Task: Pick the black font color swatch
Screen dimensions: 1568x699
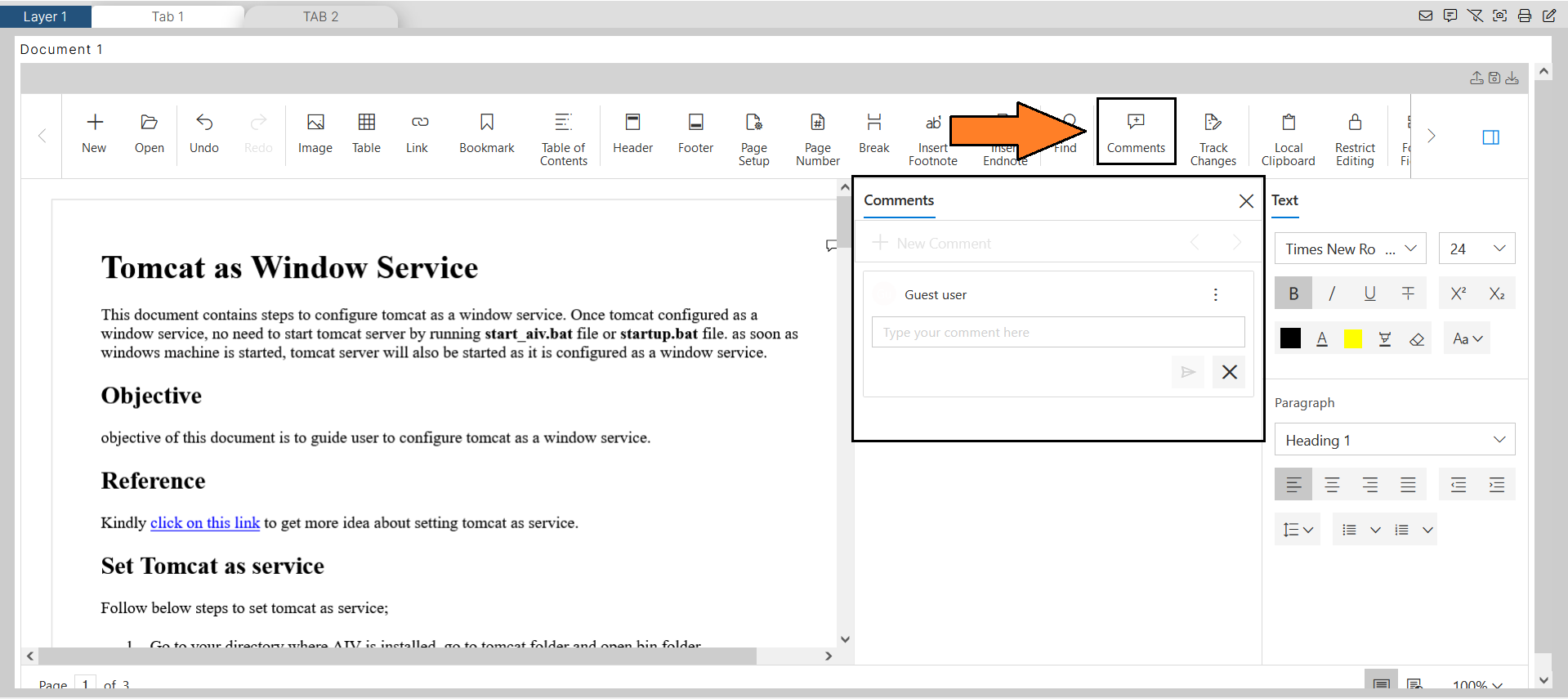Action: (x=1290, y=338)
